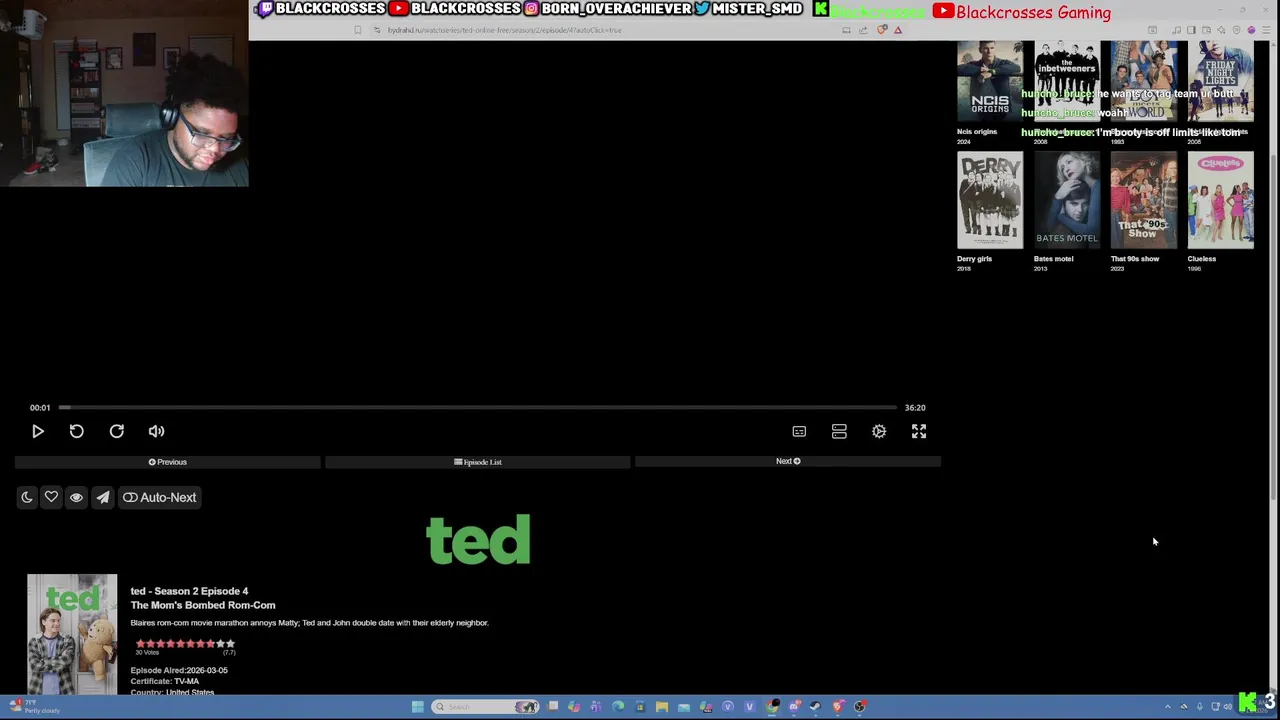Seek on the video progress bar

pos(478,407)
